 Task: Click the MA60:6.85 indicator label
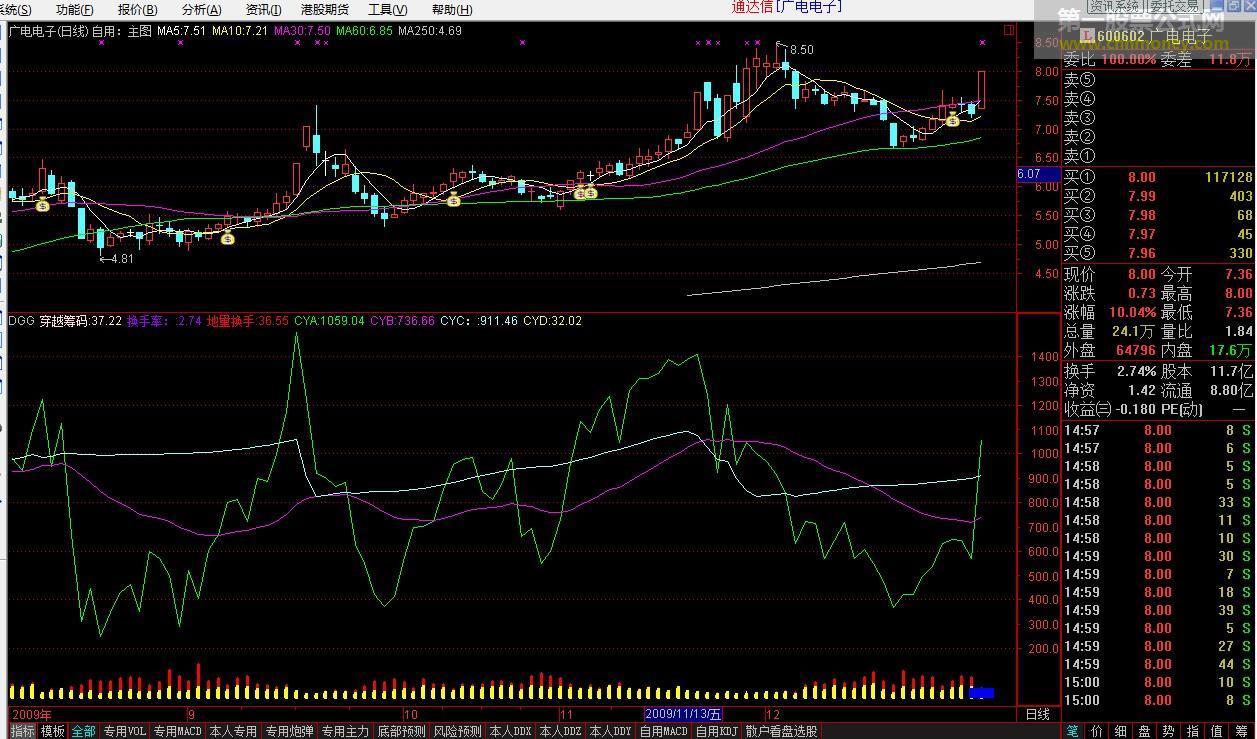[364, 31]
